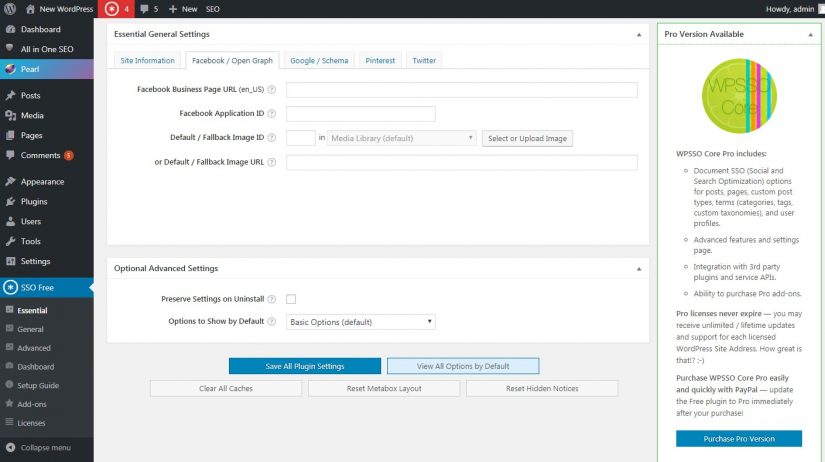Collapse the Optional Advanced Settings panel
825x462 pixels.
pos(639,269)
